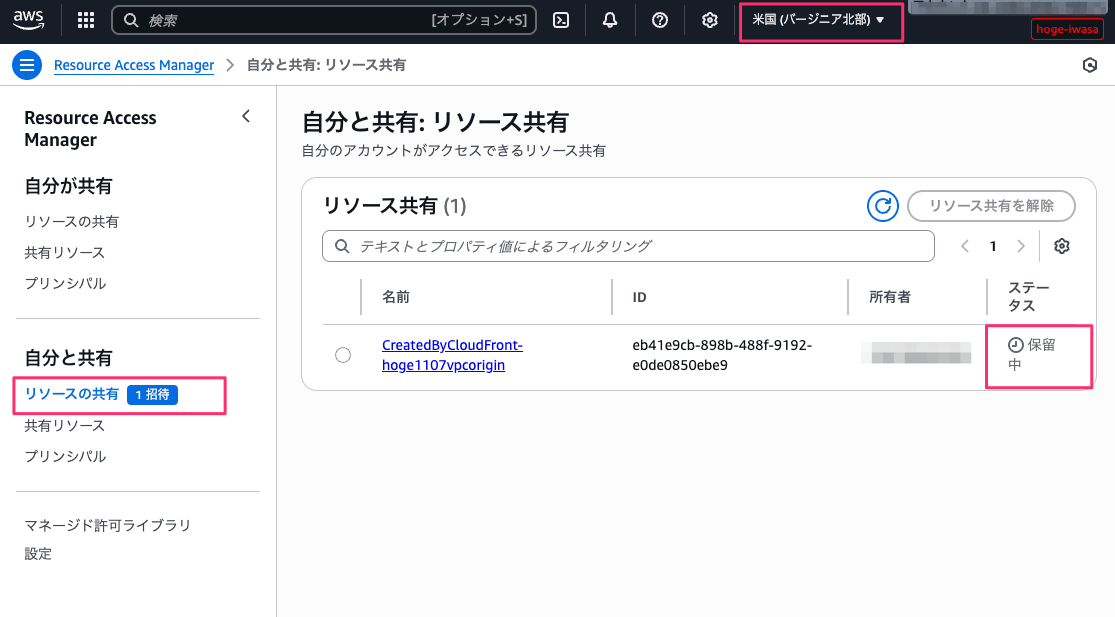Open the services grid menu icon
The width and height of the screenshot is (1115, 617).
coord(86,20)
